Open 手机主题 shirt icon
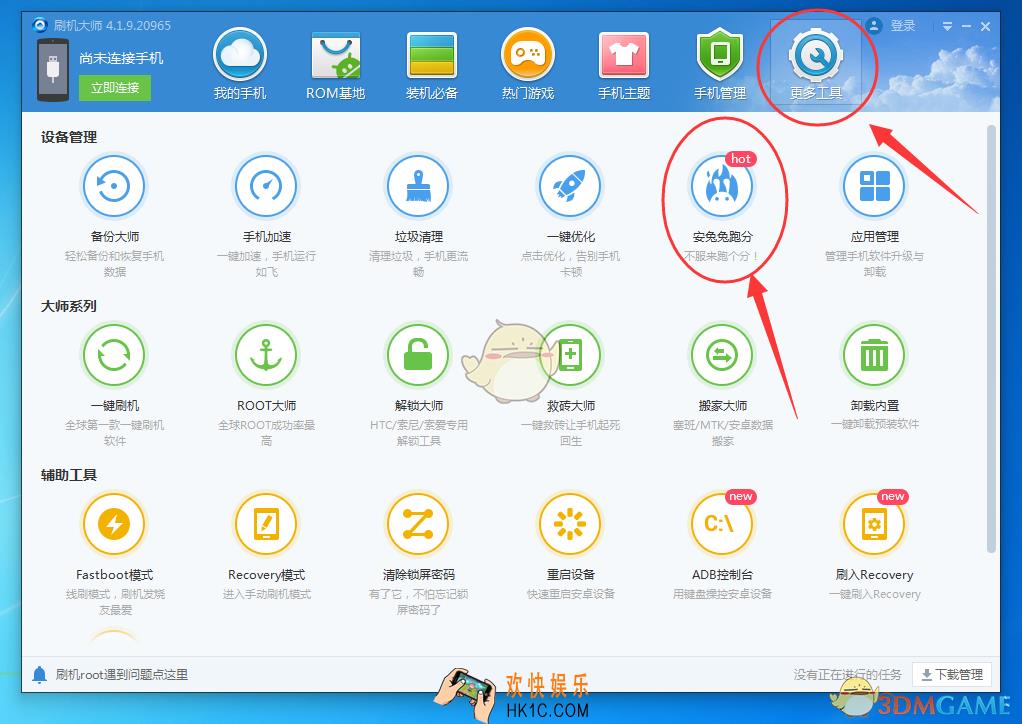This screenshot has height=724, width=1022. tap(624, 55)
